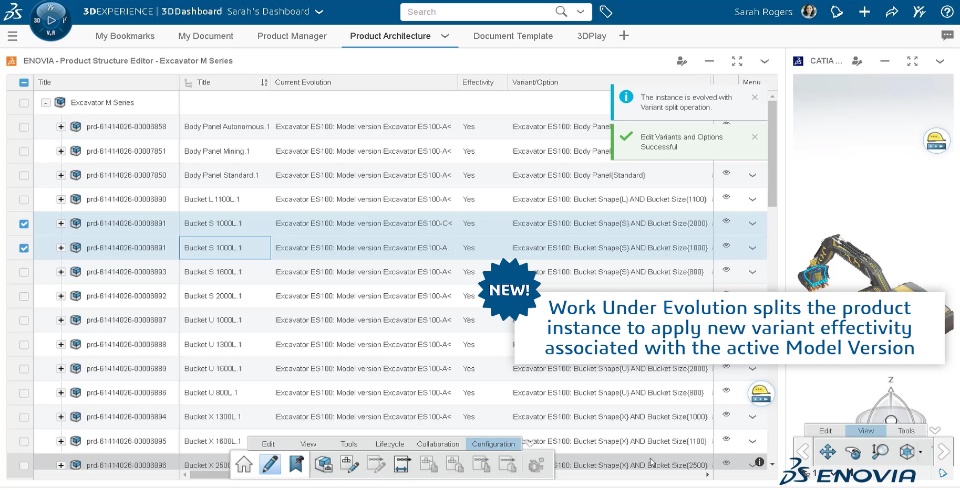The width and height of the screenshot is (960, 490).
Task: Click the edit evolution arrow-pencil icon
Action: coord(376,464)
